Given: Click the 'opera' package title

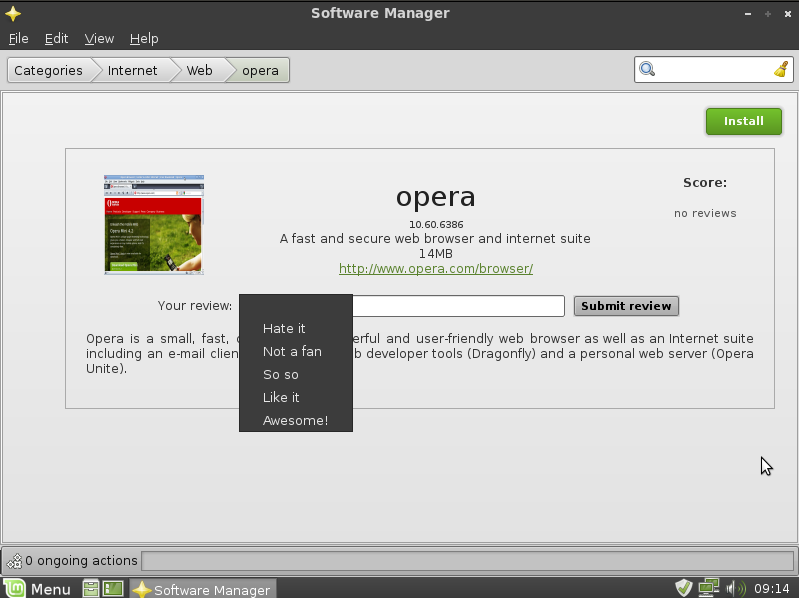Looking at the screenshot, I should [x=436, y=197].
